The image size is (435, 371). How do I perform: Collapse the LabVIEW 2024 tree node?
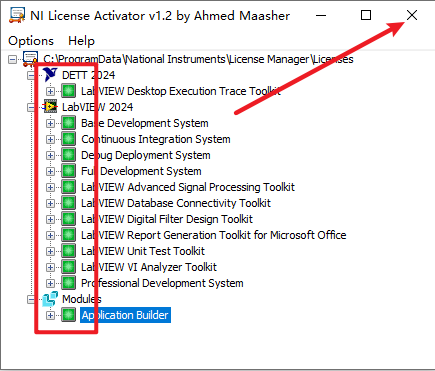[x=31, y=107]
